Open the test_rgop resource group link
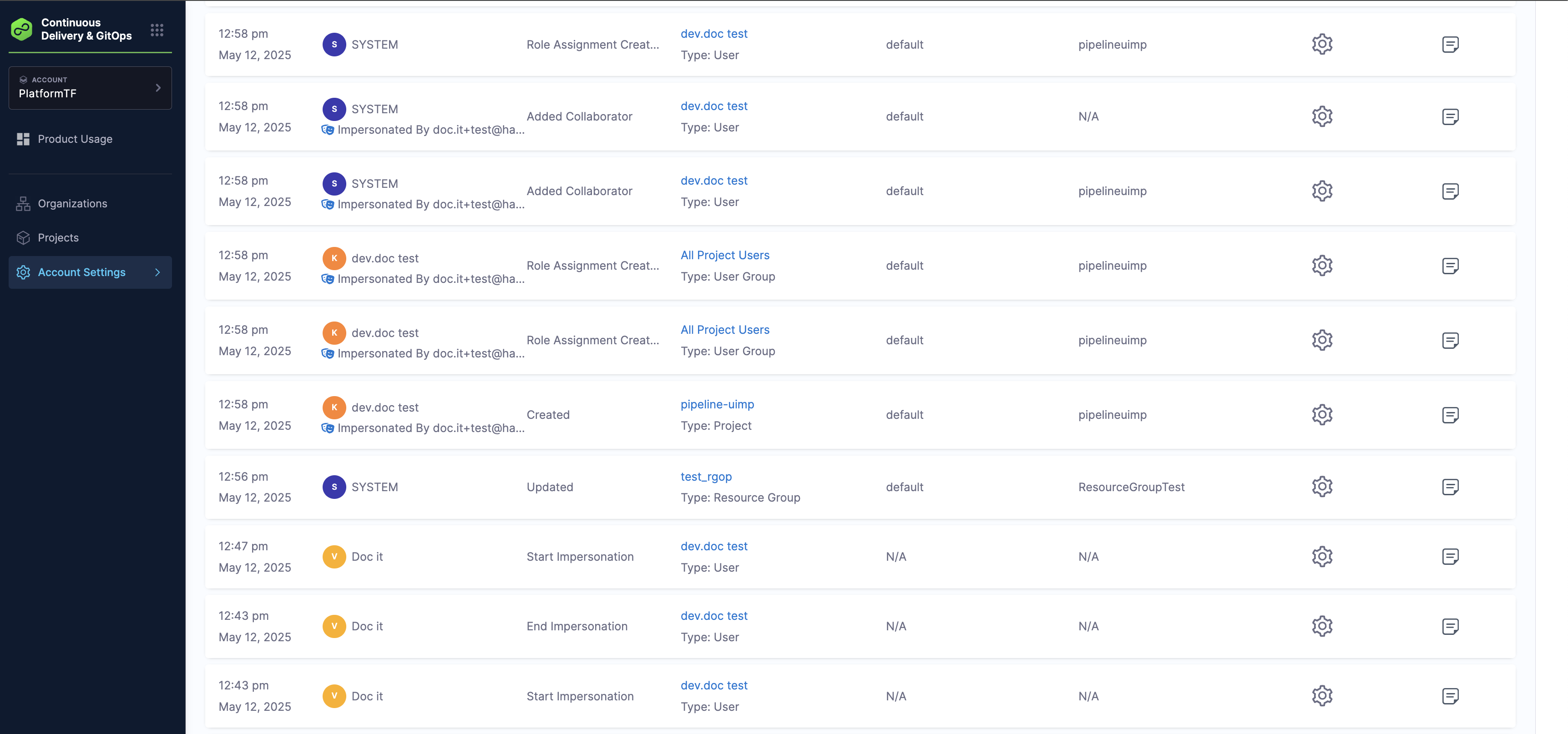 pos(705,477)
